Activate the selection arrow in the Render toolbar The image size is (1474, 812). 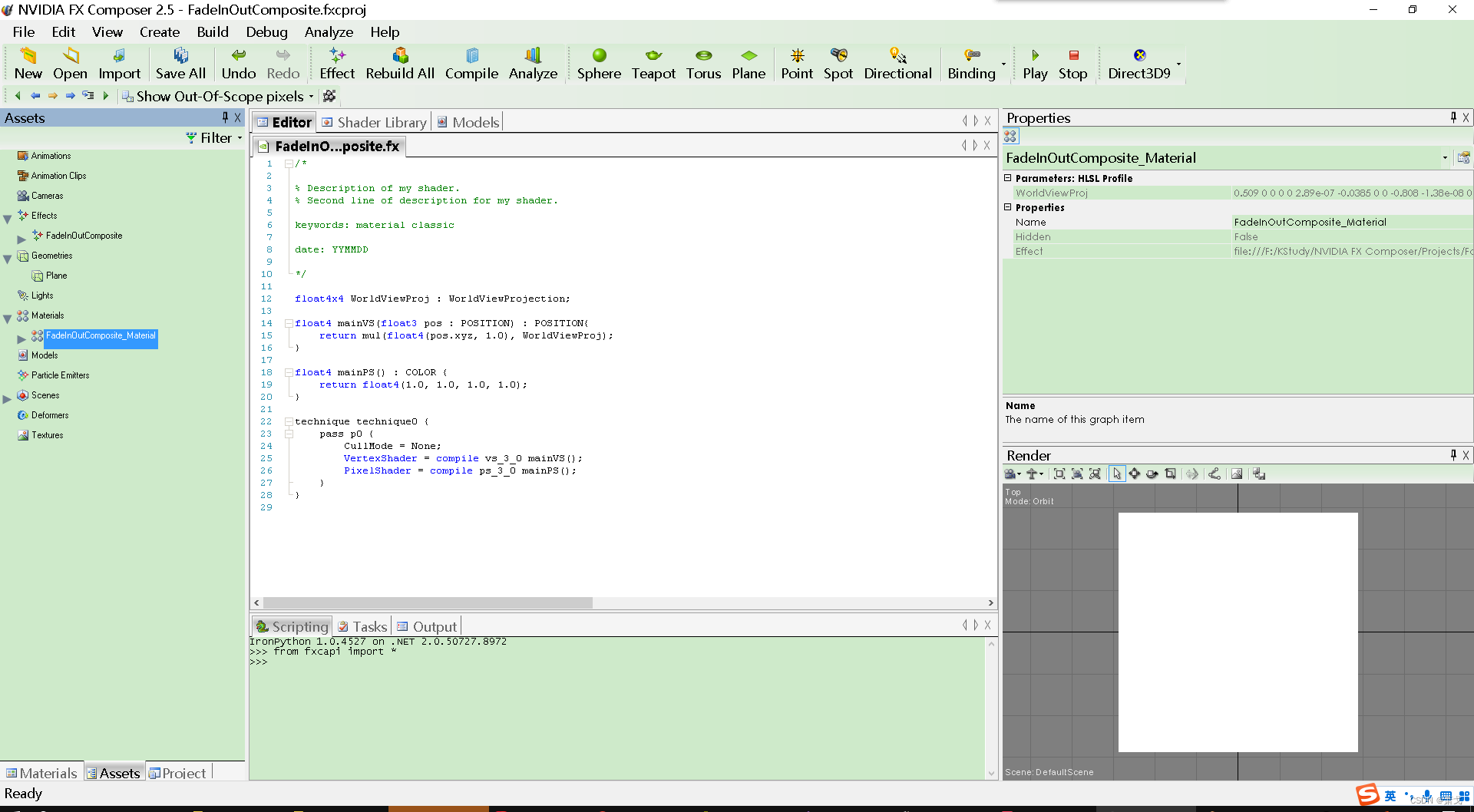1117,474
